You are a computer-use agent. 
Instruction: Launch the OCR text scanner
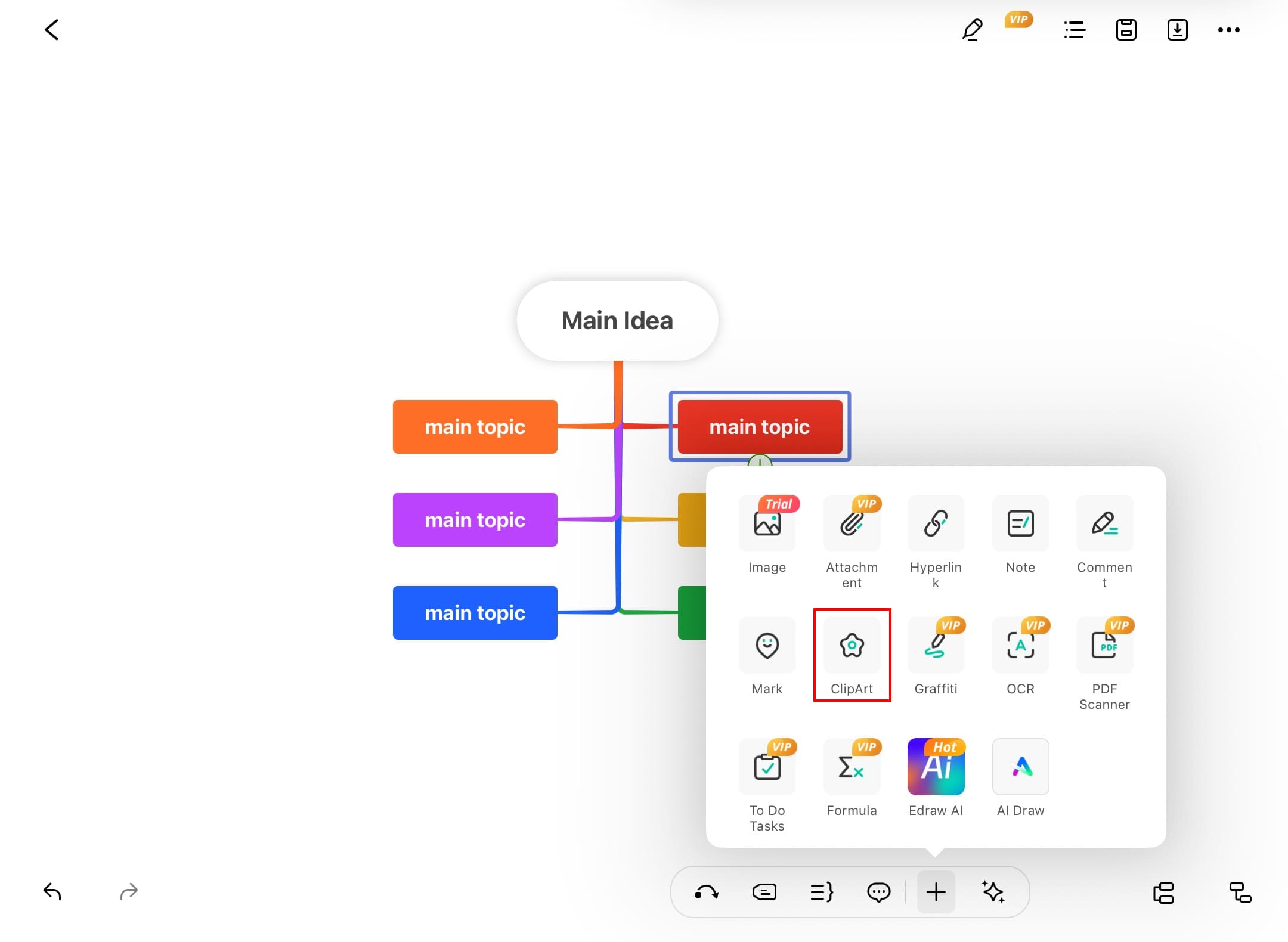point(1020,646)
